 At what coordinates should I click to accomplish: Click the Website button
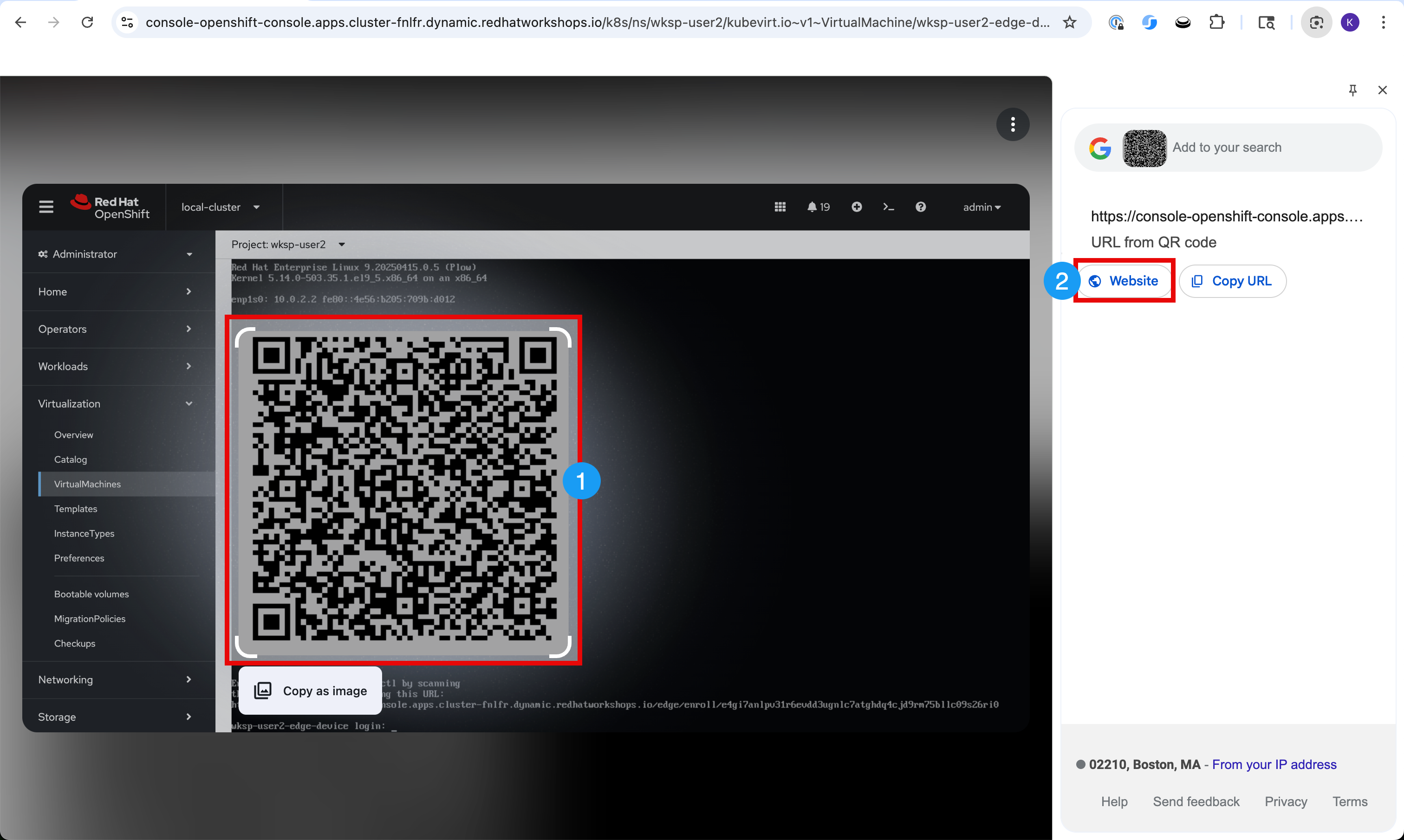(1124, 281)
